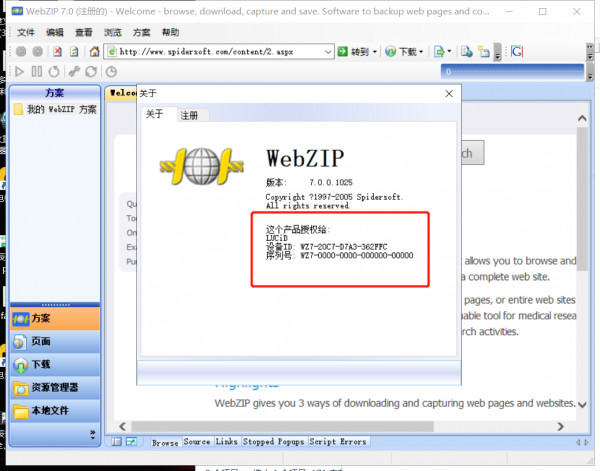Click the Google G toolbar icon
Viewport: 600px width, 471px height.
click(517, 51)
